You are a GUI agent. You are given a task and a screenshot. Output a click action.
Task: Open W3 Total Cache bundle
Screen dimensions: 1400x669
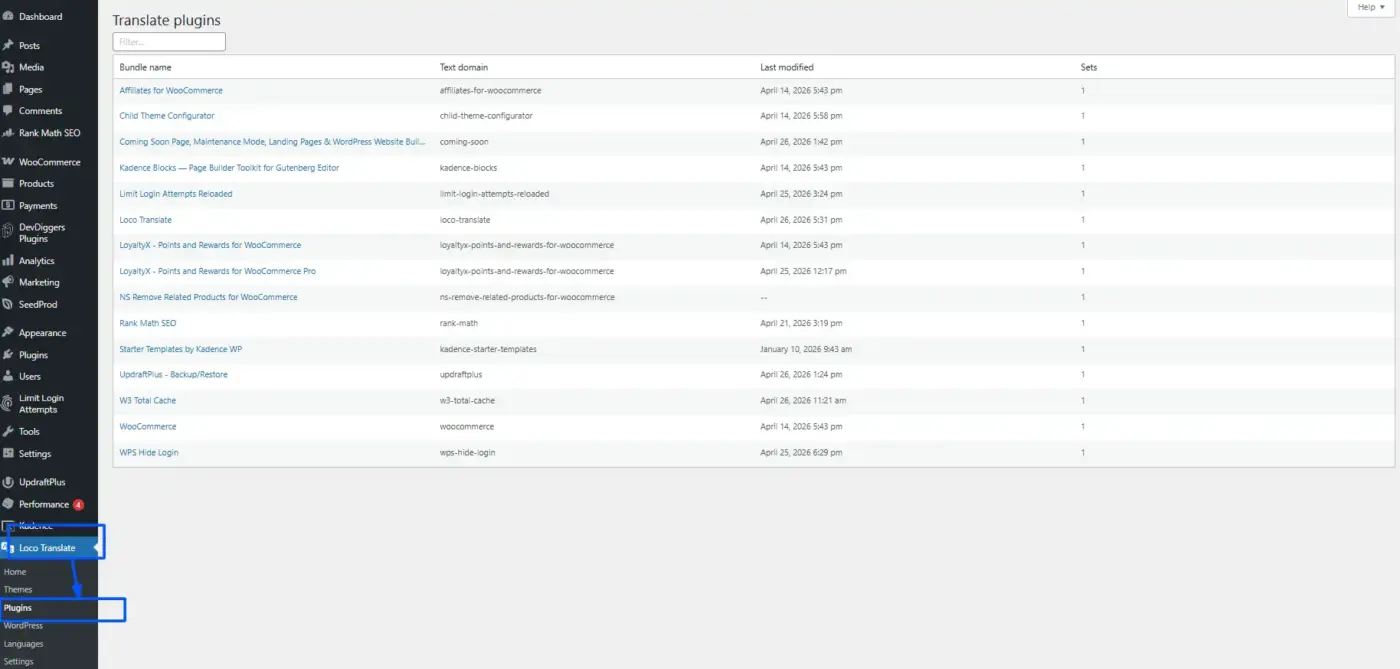(x=148, y=401)
